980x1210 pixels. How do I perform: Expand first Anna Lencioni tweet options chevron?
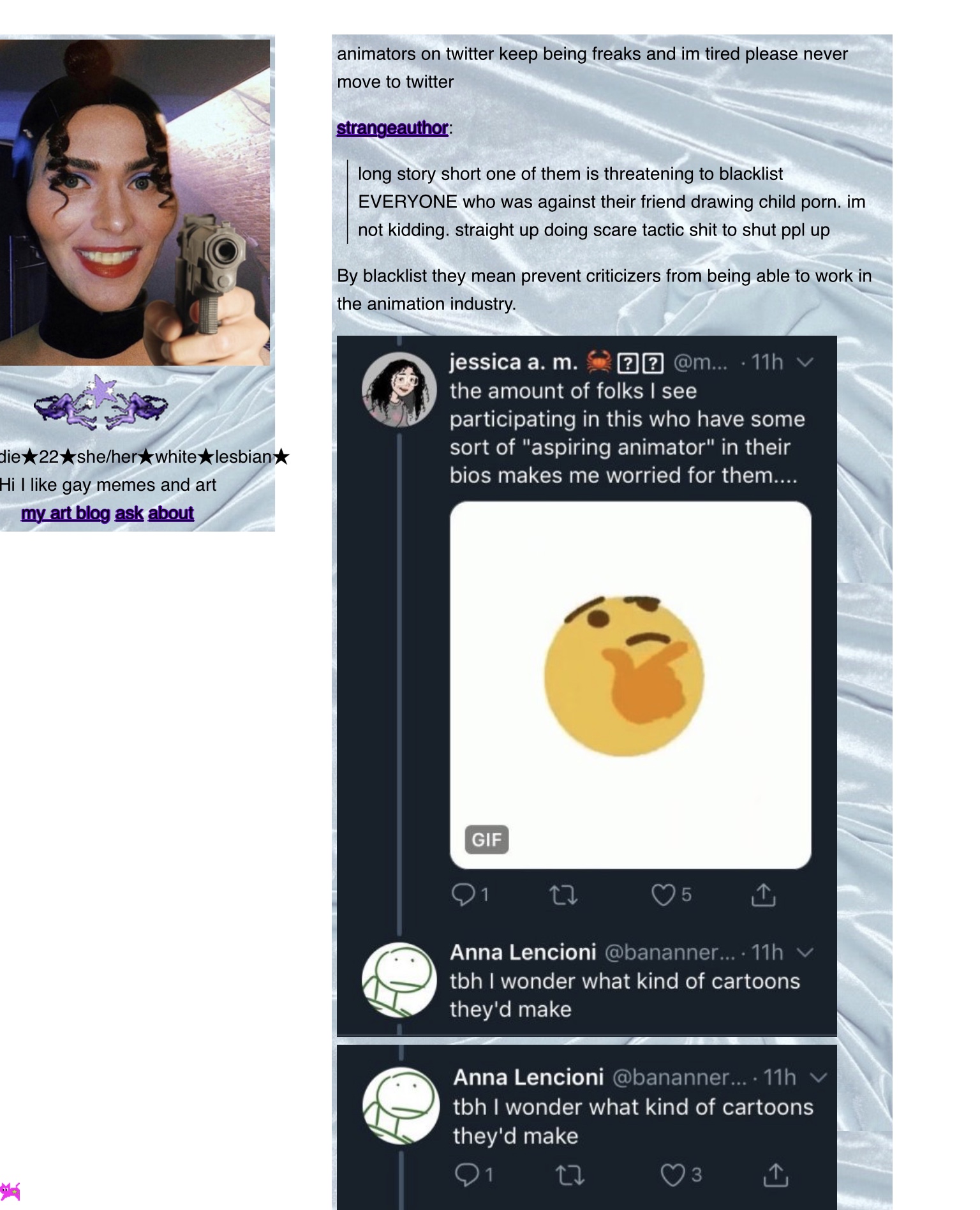pyautogui.click(x=805, y=953)
